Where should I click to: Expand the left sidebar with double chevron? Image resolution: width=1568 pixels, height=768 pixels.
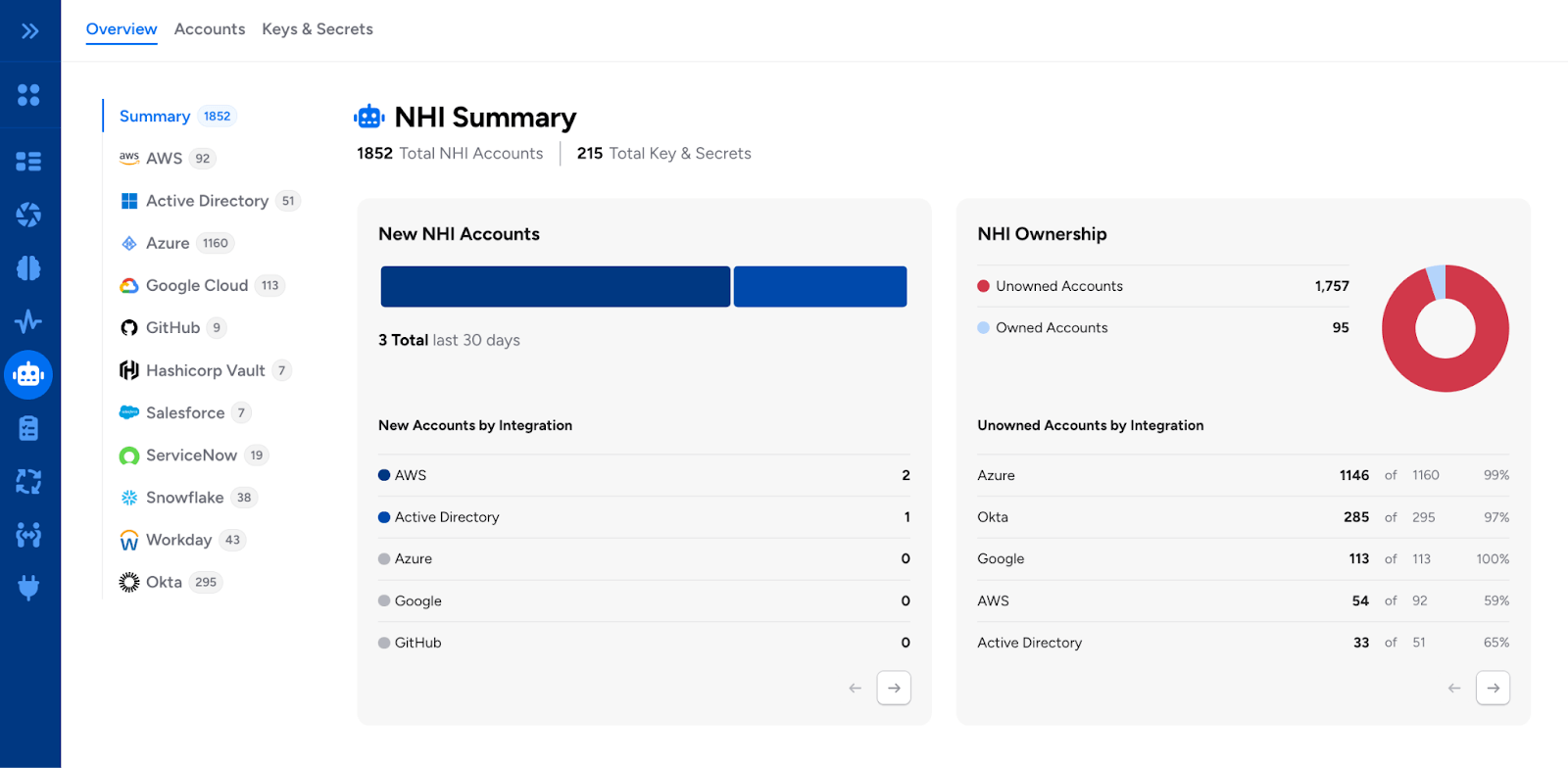click(x=29, y=31)
